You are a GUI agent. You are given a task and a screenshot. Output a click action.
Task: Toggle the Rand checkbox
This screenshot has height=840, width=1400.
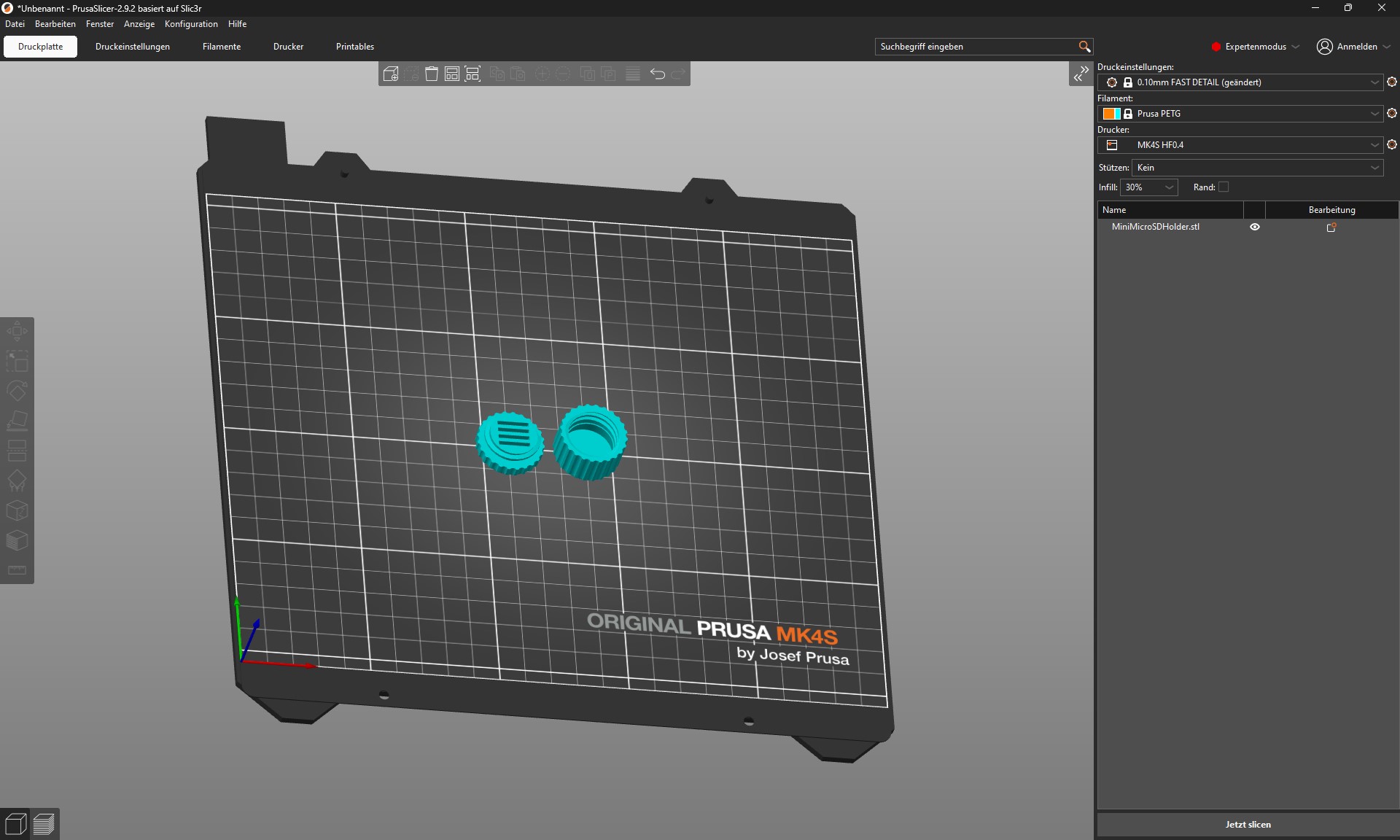tap(1224, 187)
